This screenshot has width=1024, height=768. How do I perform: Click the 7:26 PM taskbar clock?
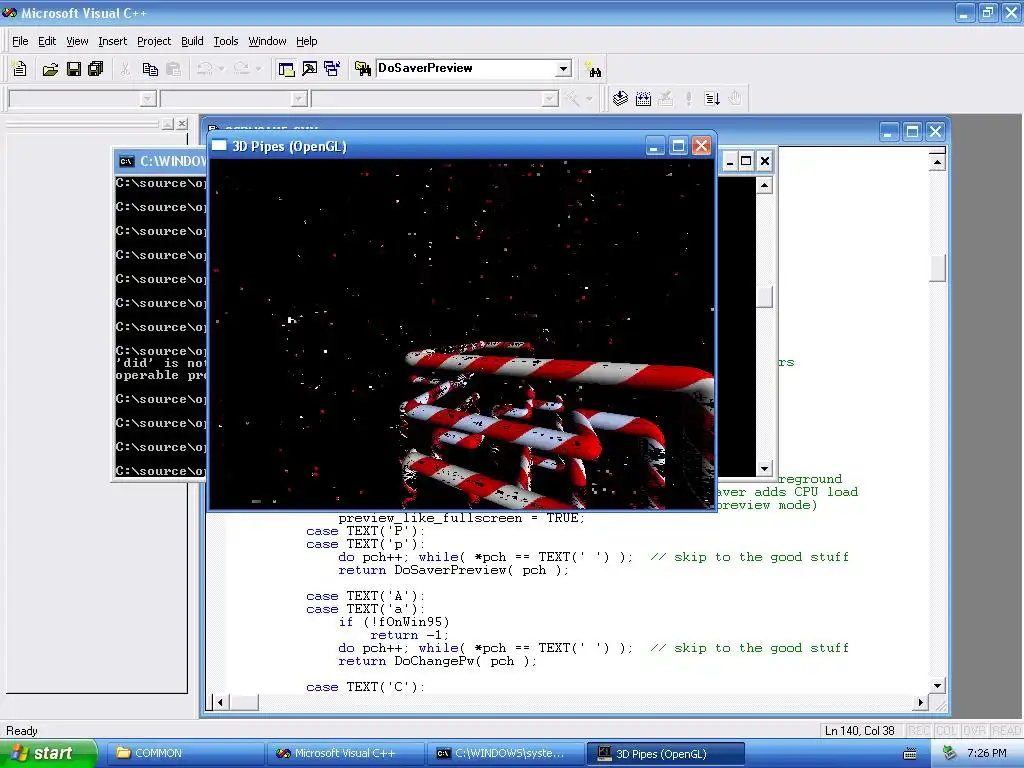pos(987,754)
